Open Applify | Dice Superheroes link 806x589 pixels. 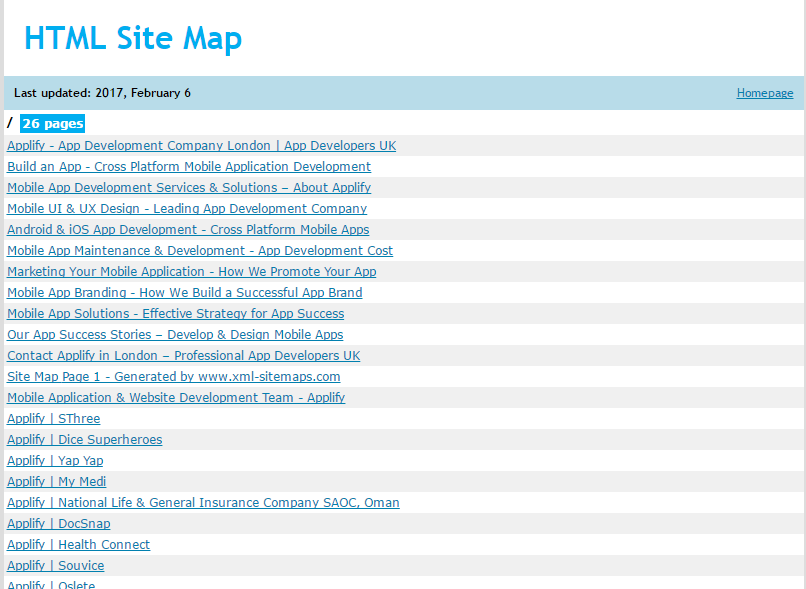[85, 440]
